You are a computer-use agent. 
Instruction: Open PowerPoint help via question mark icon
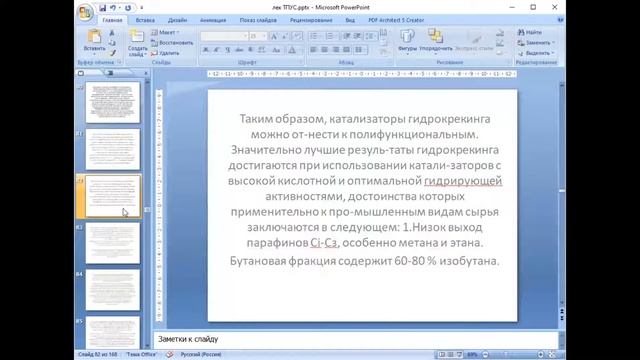point(560,20)
